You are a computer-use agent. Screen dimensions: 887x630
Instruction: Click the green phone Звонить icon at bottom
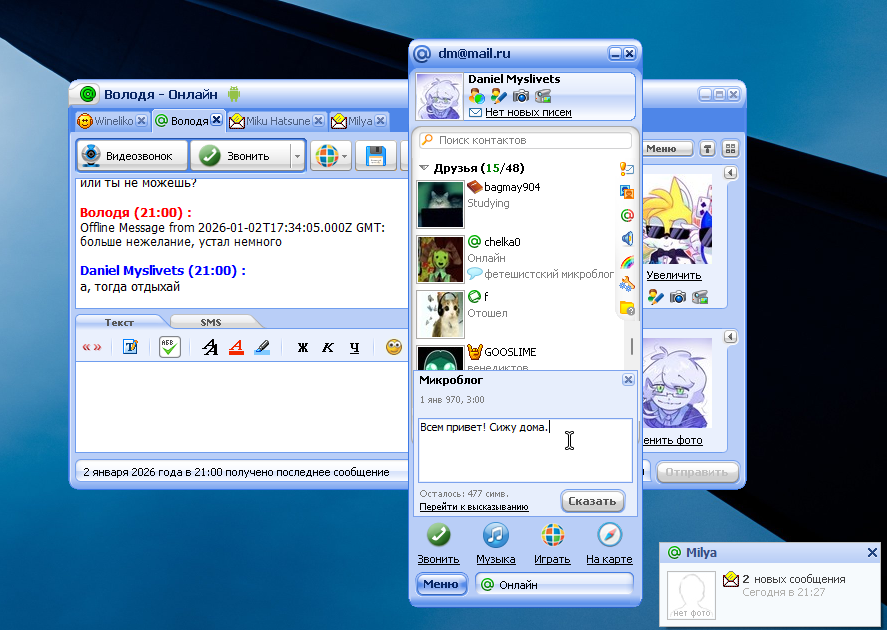[x=438, y=535]
